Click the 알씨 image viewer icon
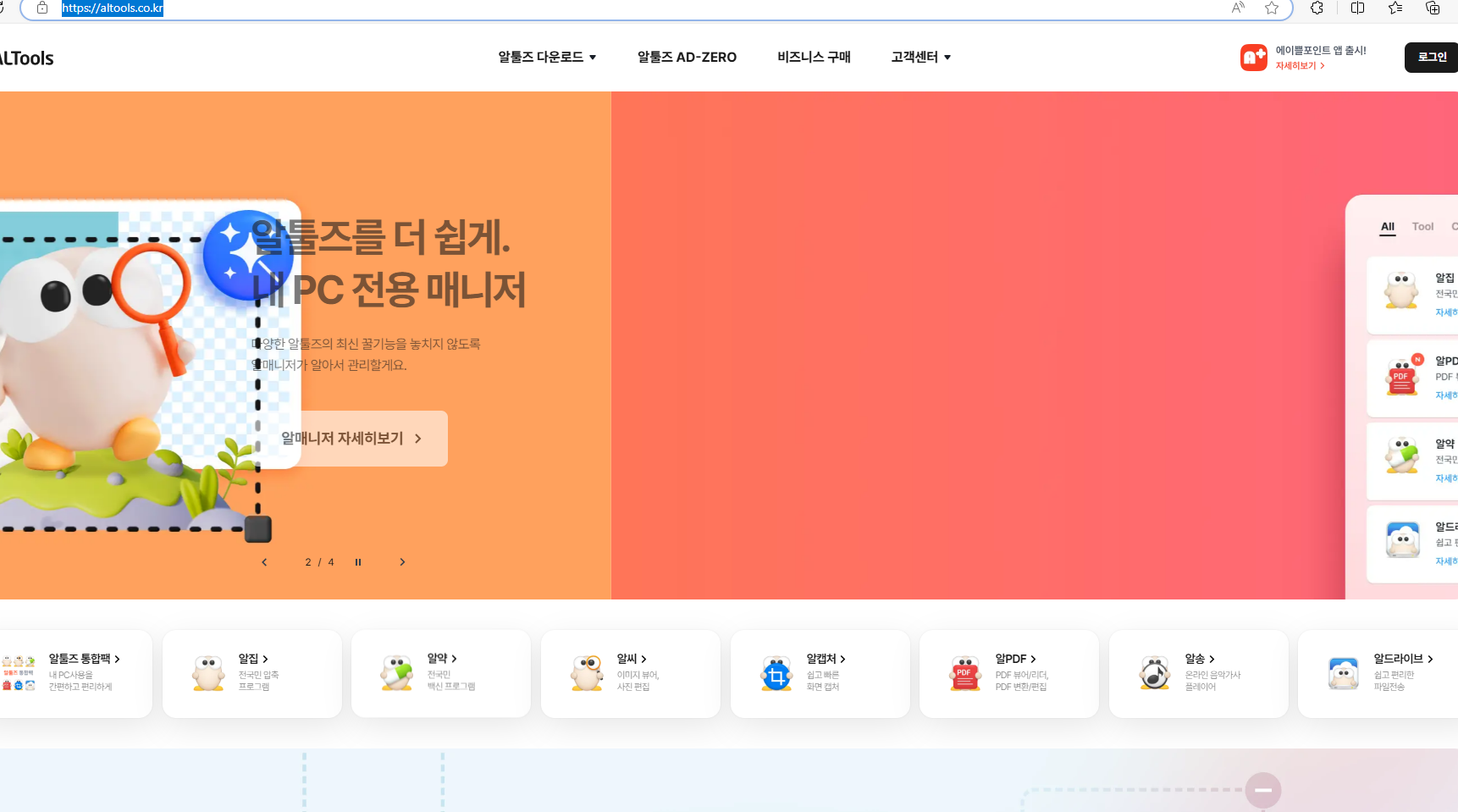 click(587, 673)
